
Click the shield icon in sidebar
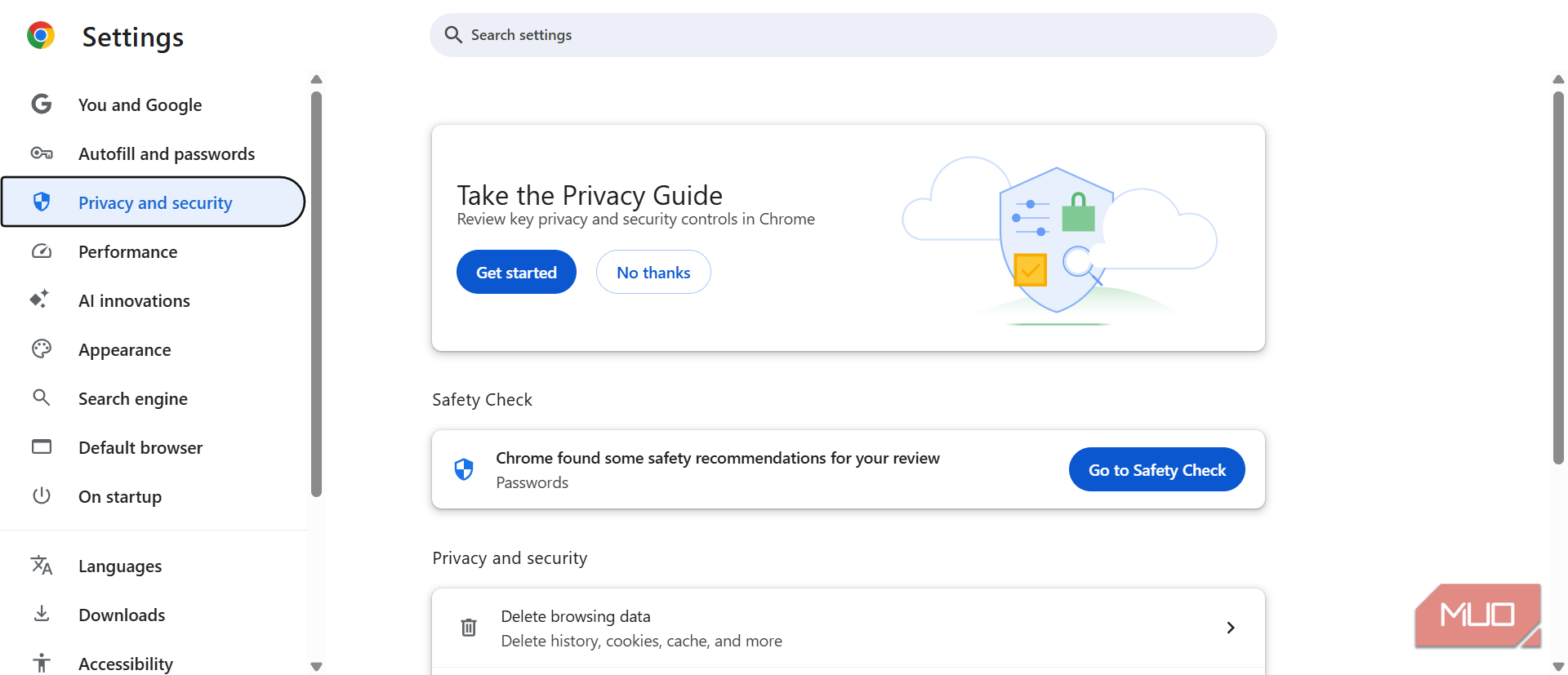42,202
